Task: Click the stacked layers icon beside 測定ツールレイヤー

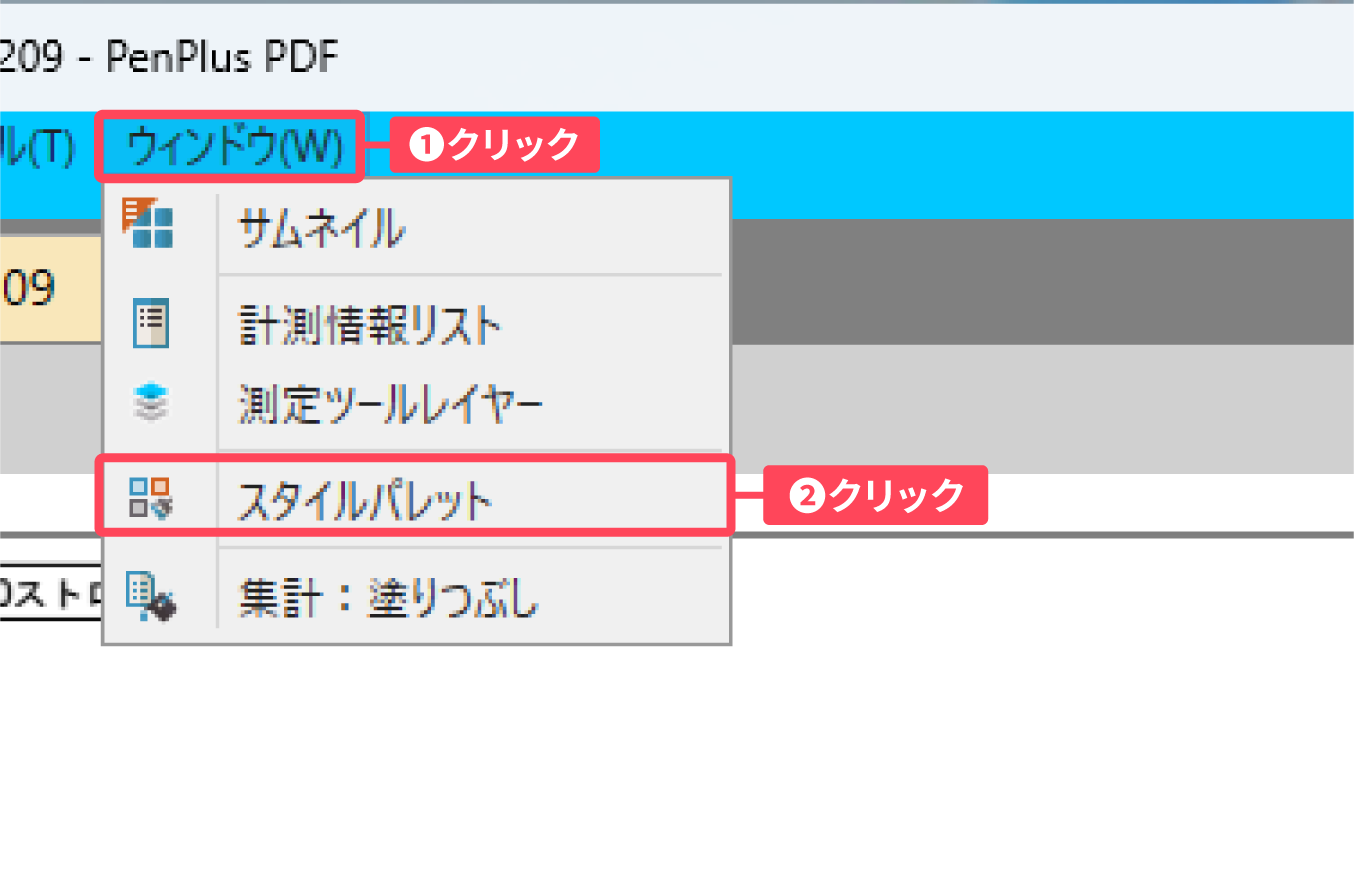Action: [150, 403]
